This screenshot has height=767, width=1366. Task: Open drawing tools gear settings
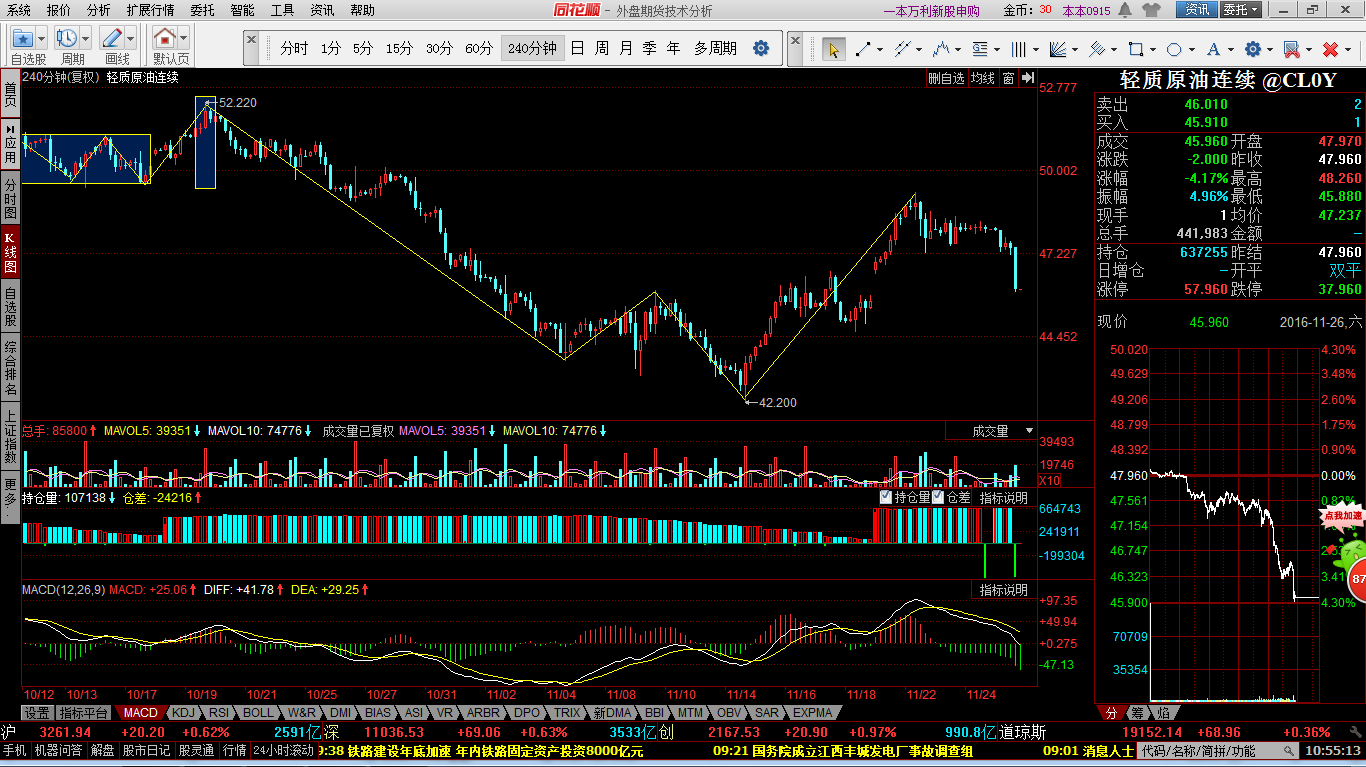1252,49
